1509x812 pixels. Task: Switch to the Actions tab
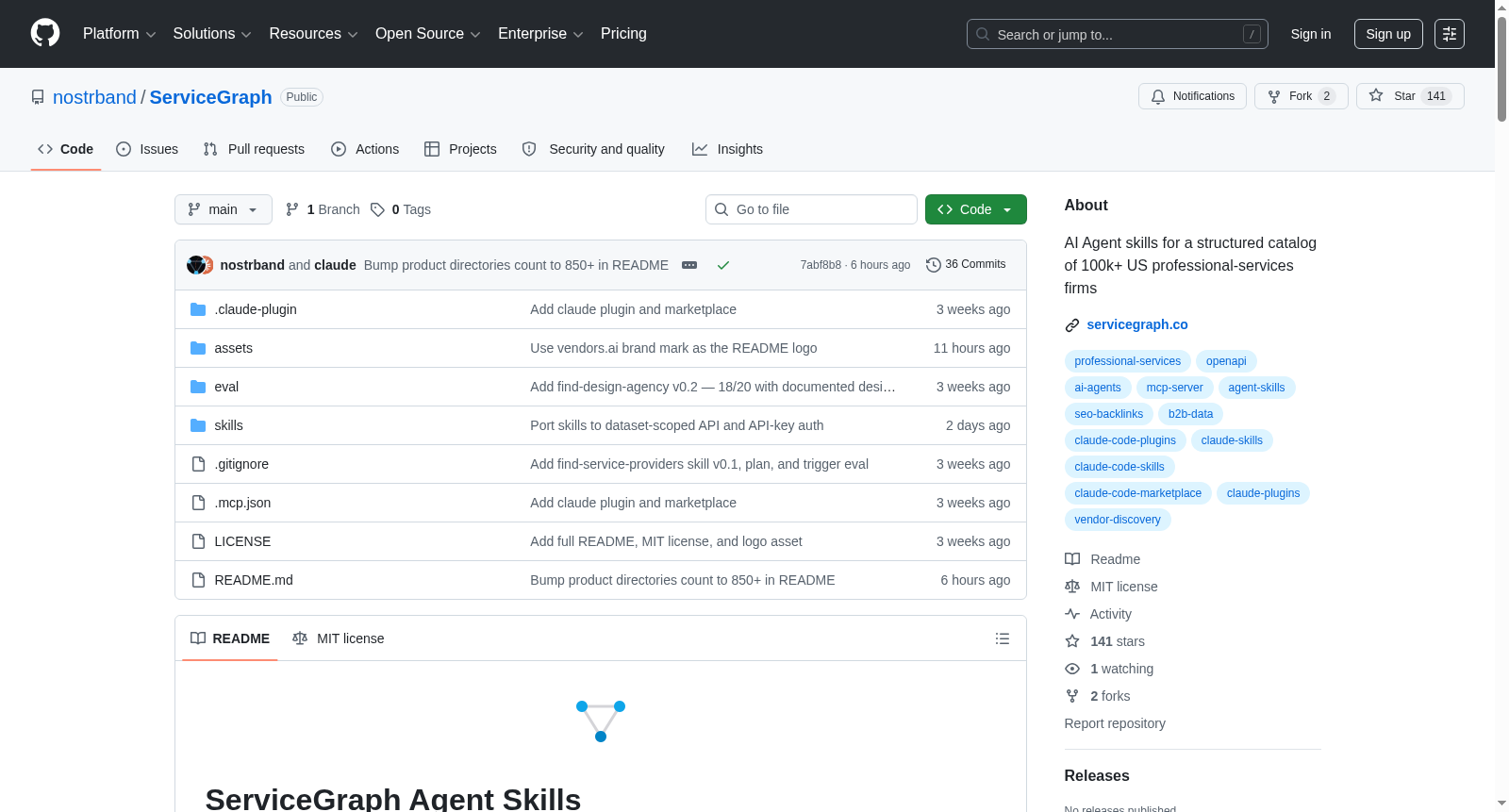click(365, 149)
